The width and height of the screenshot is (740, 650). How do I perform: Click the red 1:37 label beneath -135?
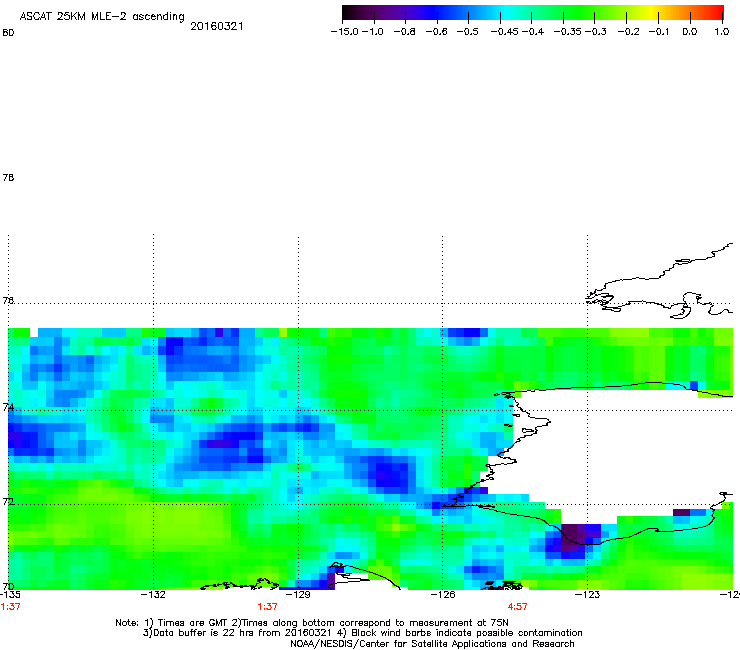click(x=10, y=607)
